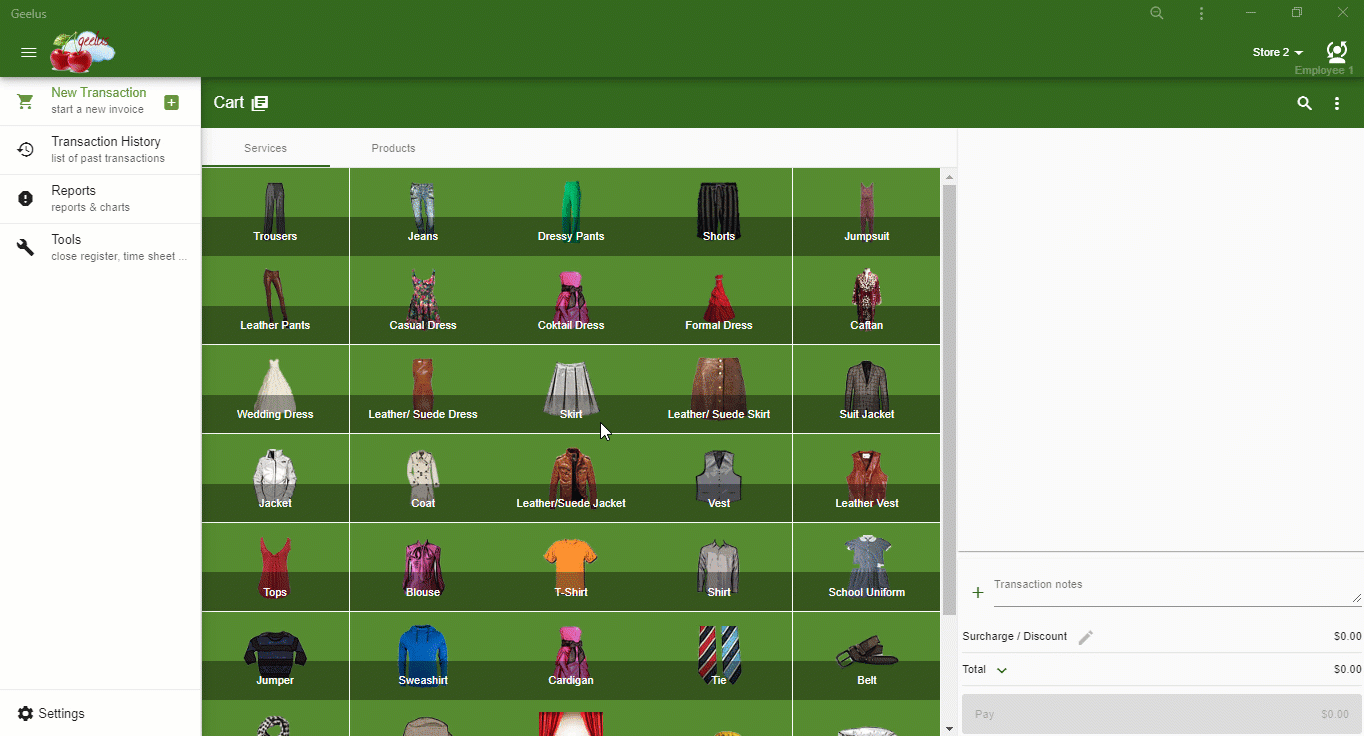Viewport: 1364px width, 736px height.
Task: Open the hamburger navigation menu
Action: click(29, 53)
